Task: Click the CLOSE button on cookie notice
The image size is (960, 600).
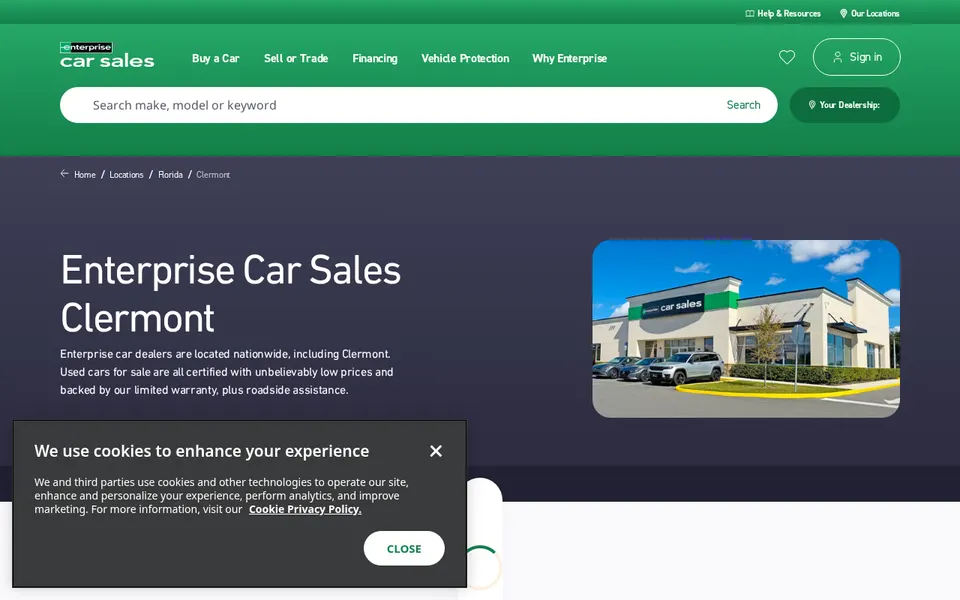Action: [404, 549]
